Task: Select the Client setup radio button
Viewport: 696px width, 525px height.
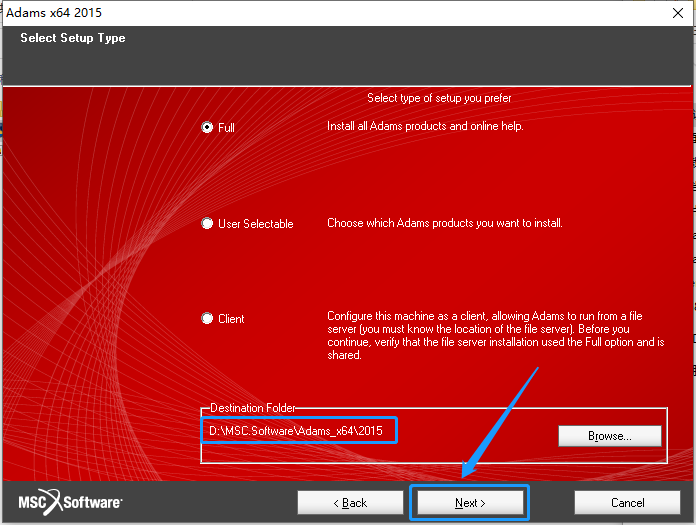Action: point(207,318)
